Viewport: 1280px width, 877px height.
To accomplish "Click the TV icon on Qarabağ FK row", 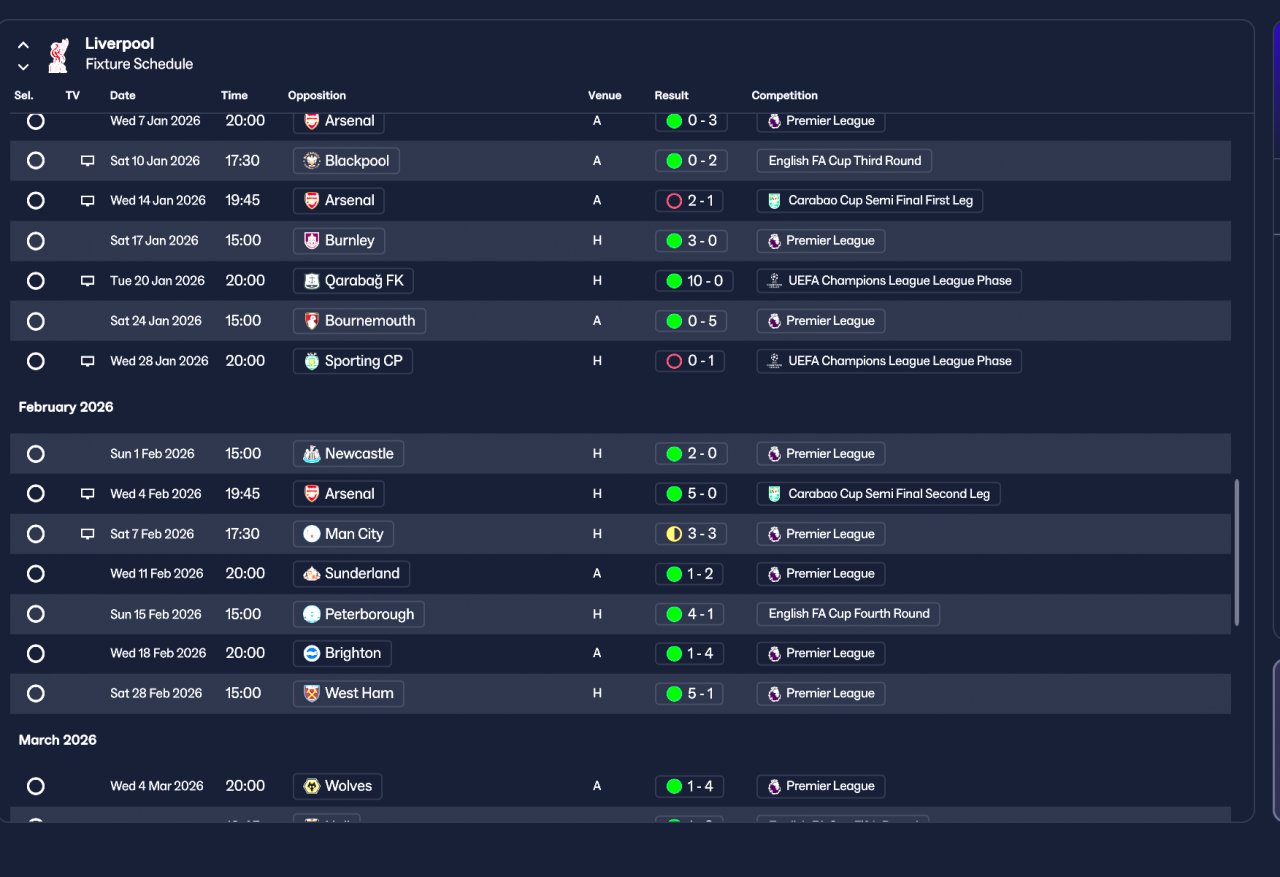I will (x=88, y=281).
